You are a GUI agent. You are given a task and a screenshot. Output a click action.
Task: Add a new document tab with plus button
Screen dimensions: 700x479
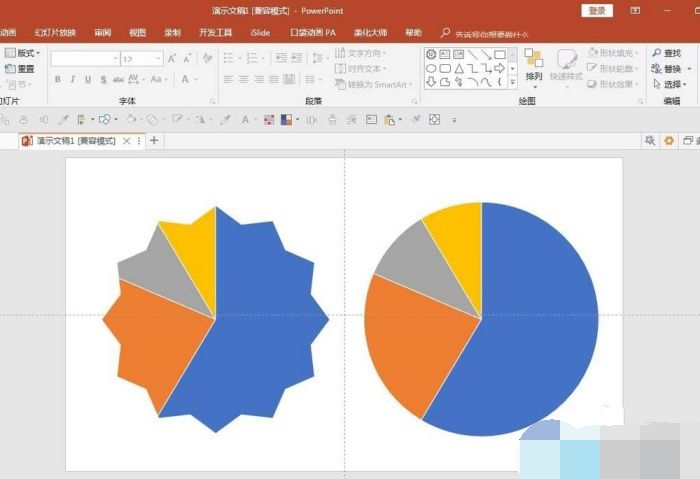tap(154, 141)
